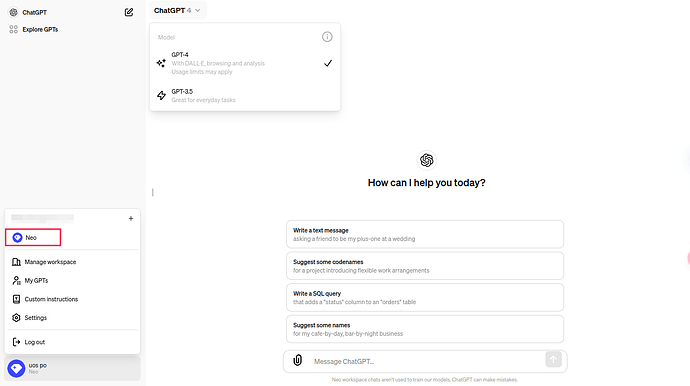Click 'How can I help you today?' heading
690x386 pixels.
[x=426, y=183]
